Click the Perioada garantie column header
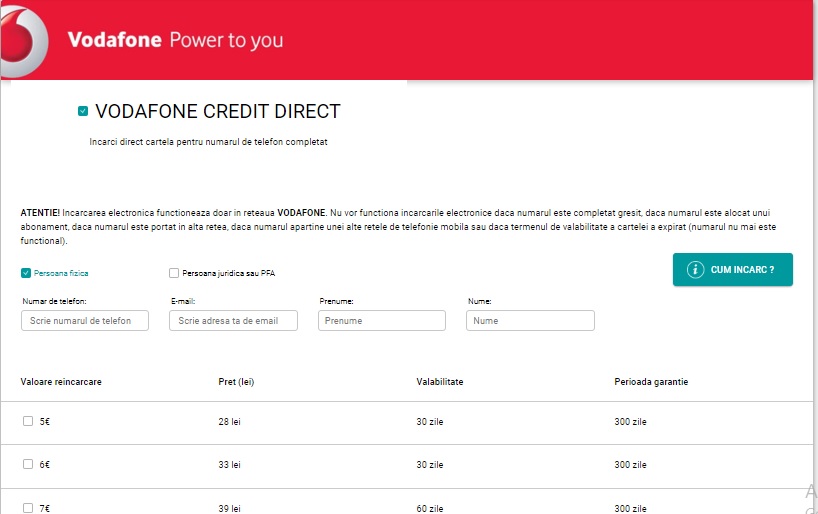This screenshot has width=818, height=514. tap(651, 381)
